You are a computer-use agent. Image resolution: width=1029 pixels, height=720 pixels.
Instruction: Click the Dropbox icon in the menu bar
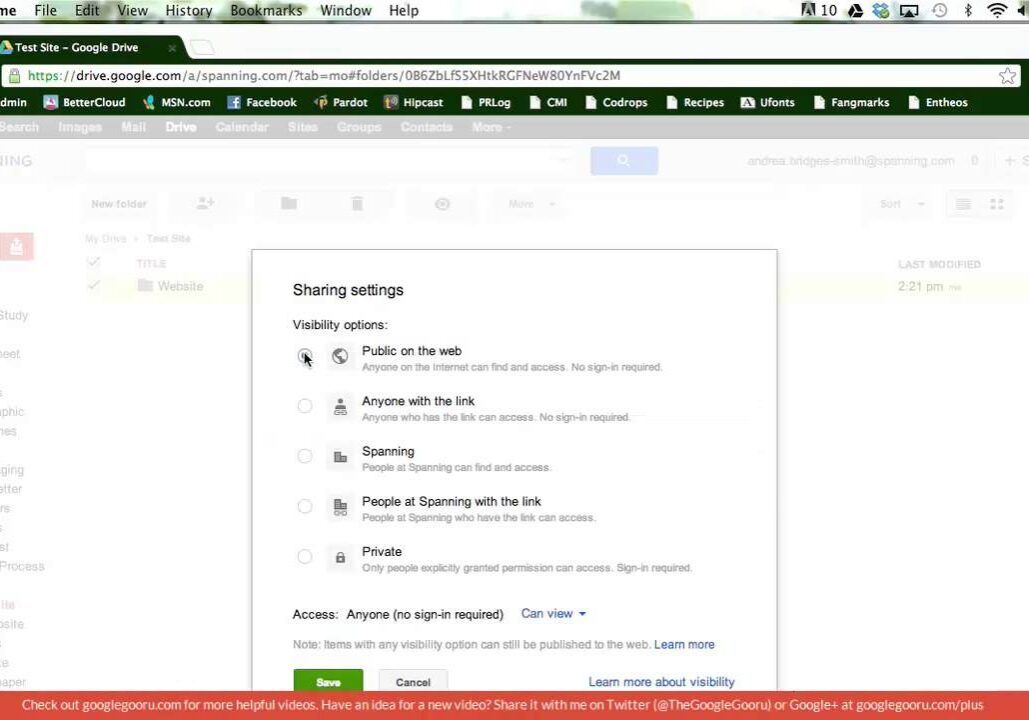click(881, 11)
